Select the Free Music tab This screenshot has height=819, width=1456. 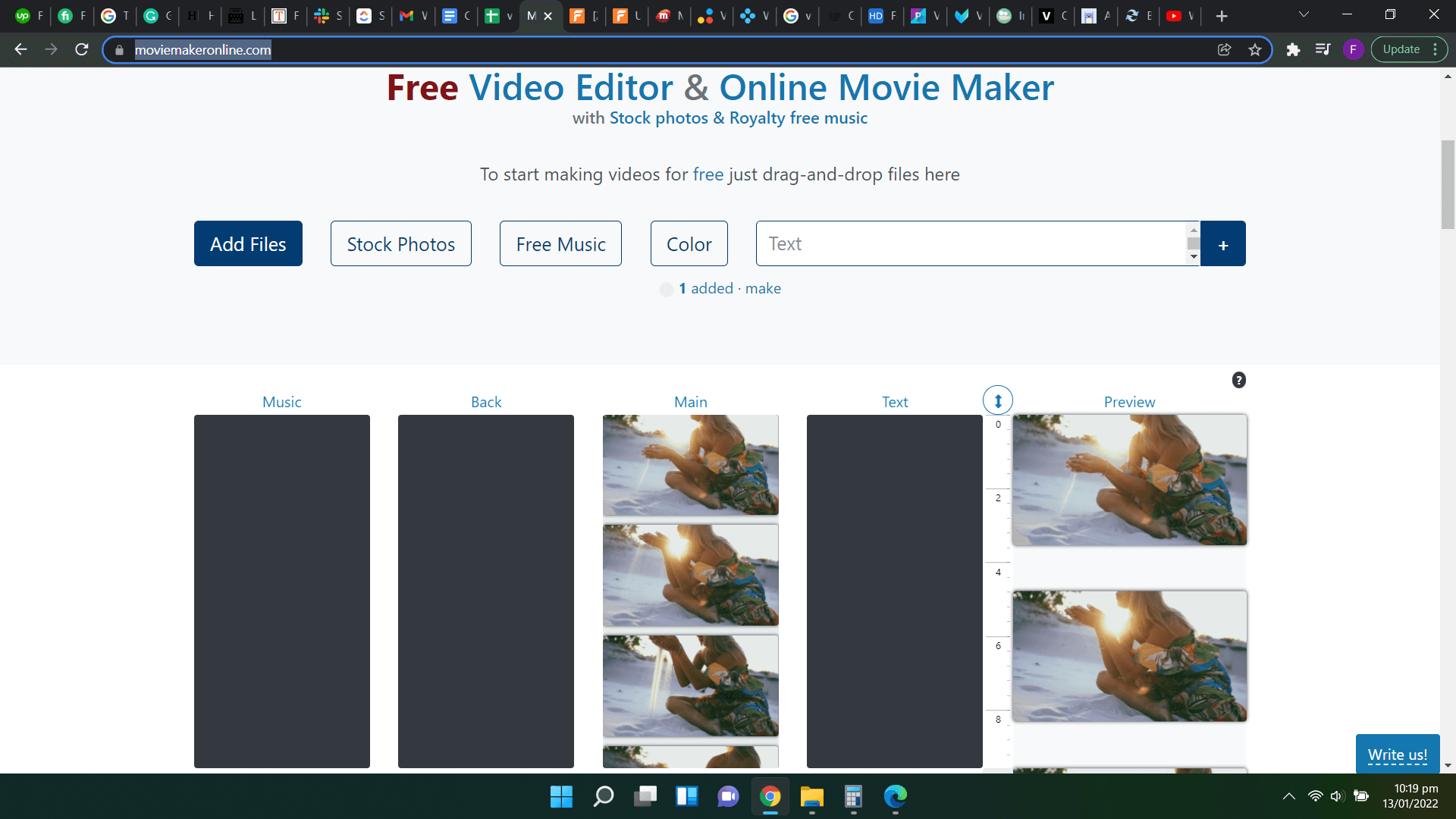point(560,243)
